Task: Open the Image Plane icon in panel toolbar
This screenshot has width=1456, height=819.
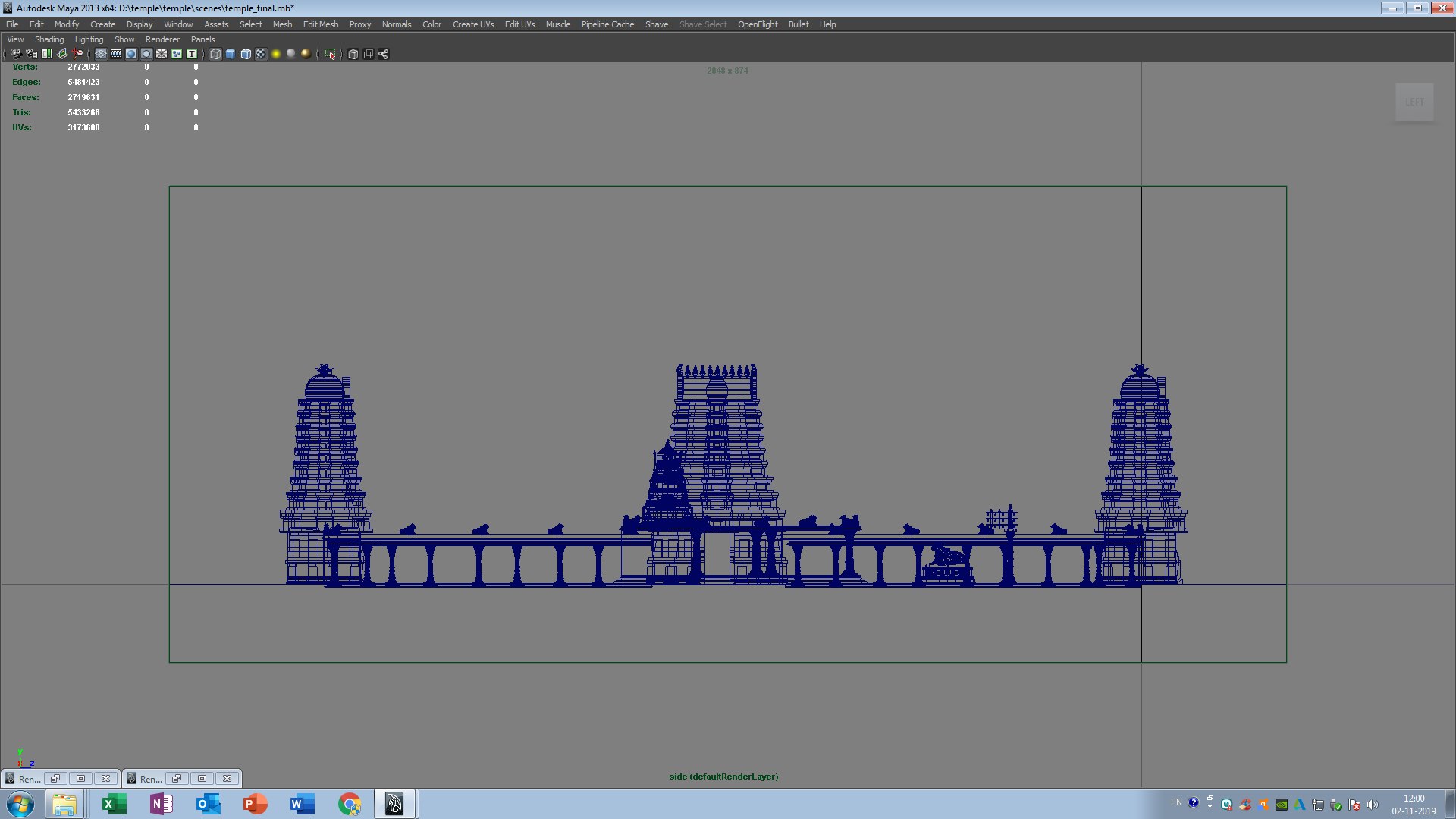Action: coord(62,54)
